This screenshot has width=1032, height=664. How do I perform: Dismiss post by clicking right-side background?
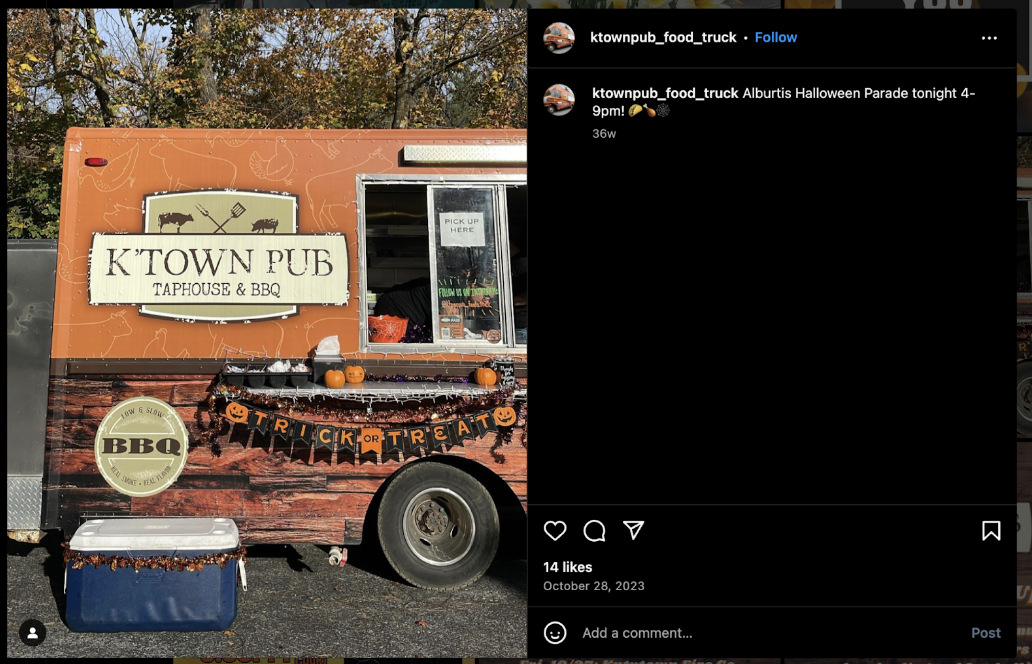pyautogui.click(x=1025, y=329)
